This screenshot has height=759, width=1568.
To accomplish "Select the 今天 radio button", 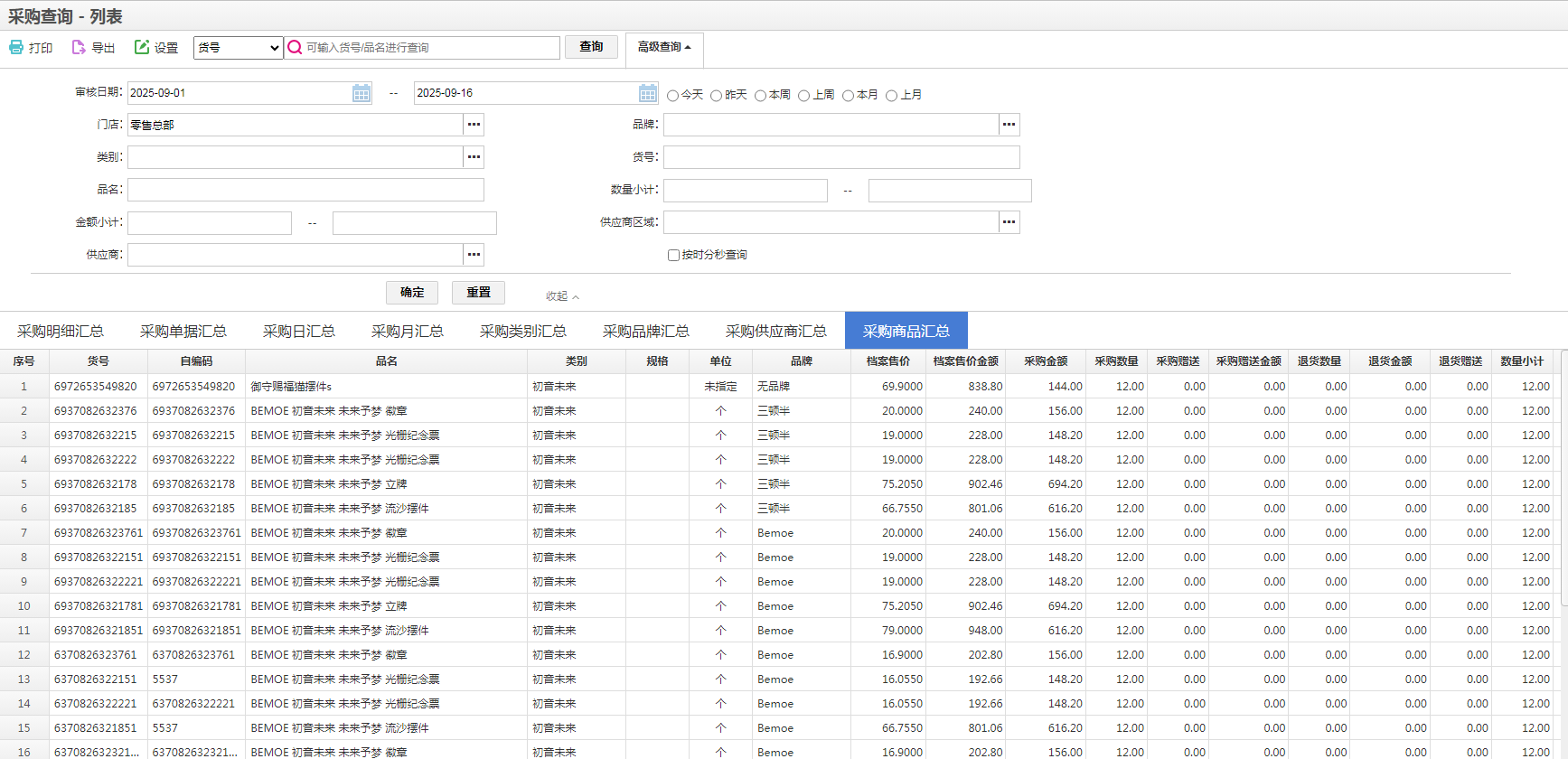I will pyautogui.click(x=672, y=96).
